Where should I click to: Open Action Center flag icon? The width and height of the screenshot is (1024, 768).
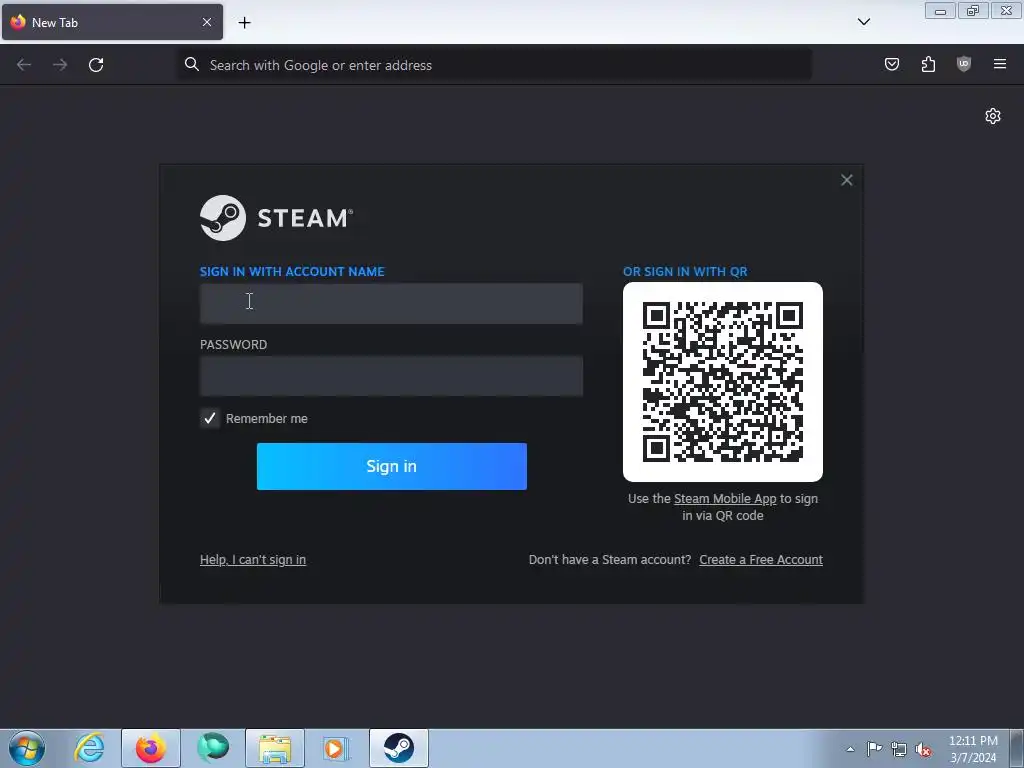874,749
